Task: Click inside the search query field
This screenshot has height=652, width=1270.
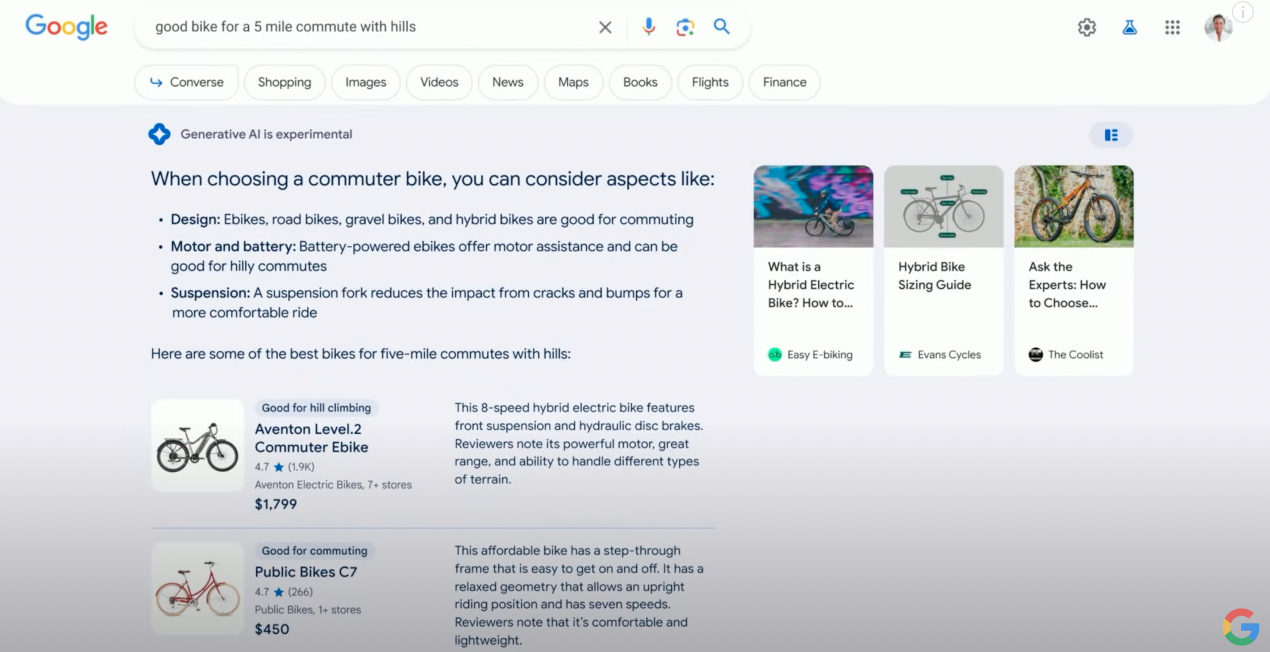Action: click(370, 27)
